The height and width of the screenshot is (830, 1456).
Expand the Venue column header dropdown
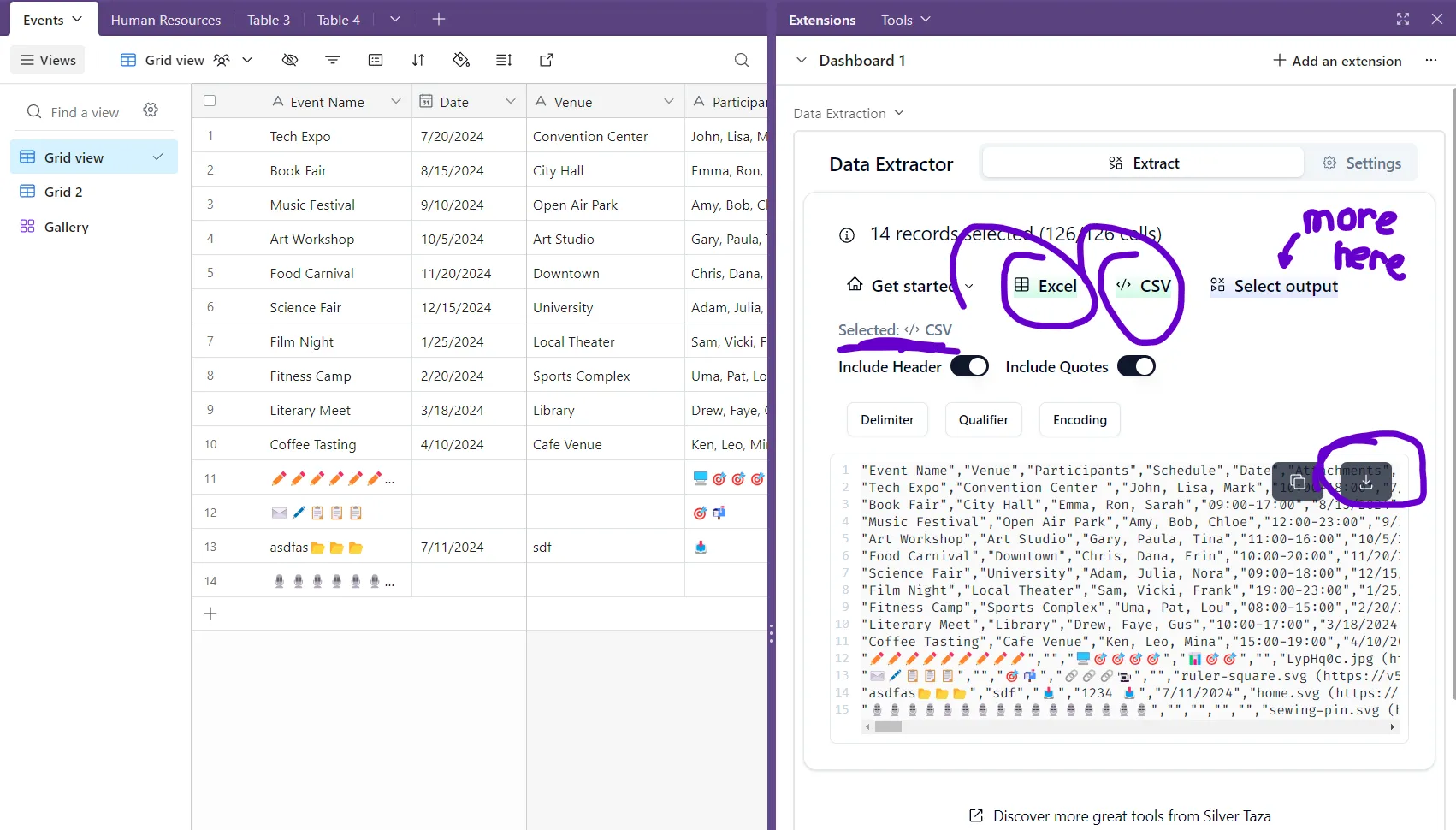[670, 101]
